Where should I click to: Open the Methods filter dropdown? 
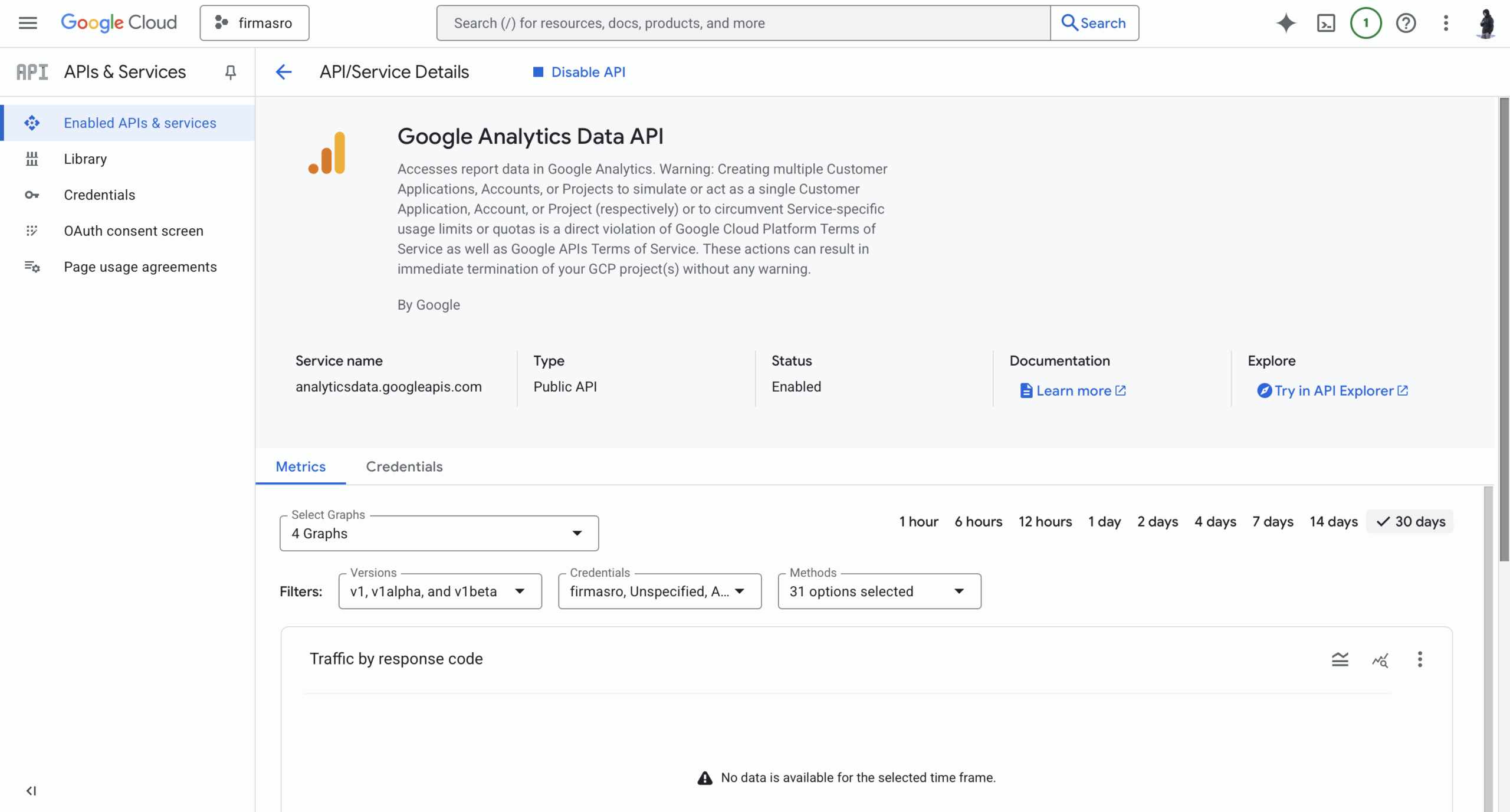tap(879, 591)
